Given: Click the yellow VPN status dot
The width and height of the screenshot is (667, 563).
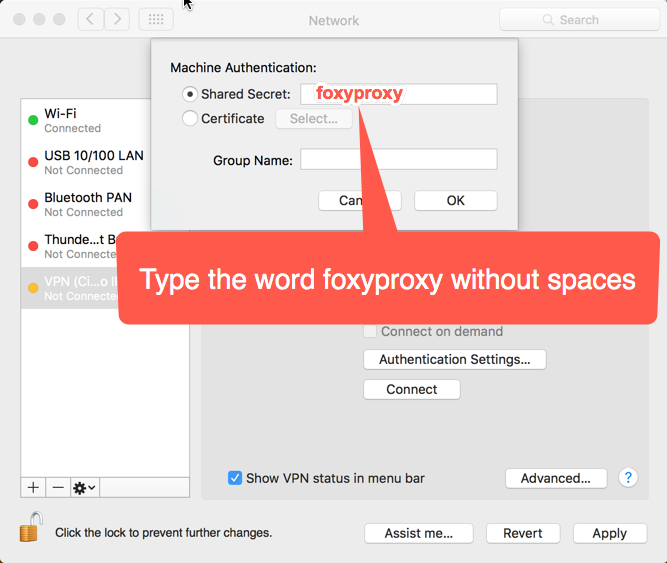Looking at the screenshot, I should coord(33,288).
